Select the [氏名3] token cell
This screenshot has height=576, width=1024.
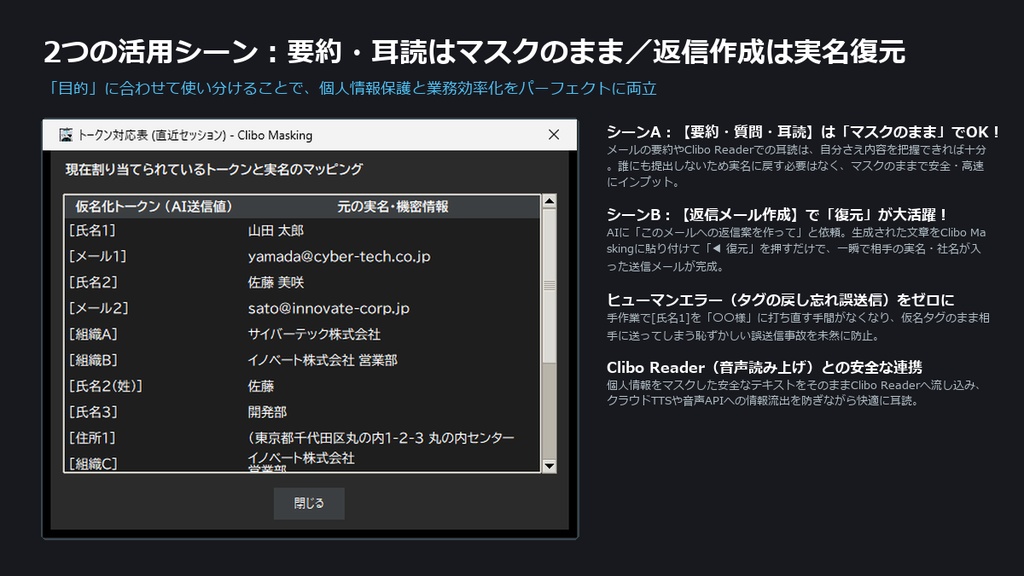(93, 412)
